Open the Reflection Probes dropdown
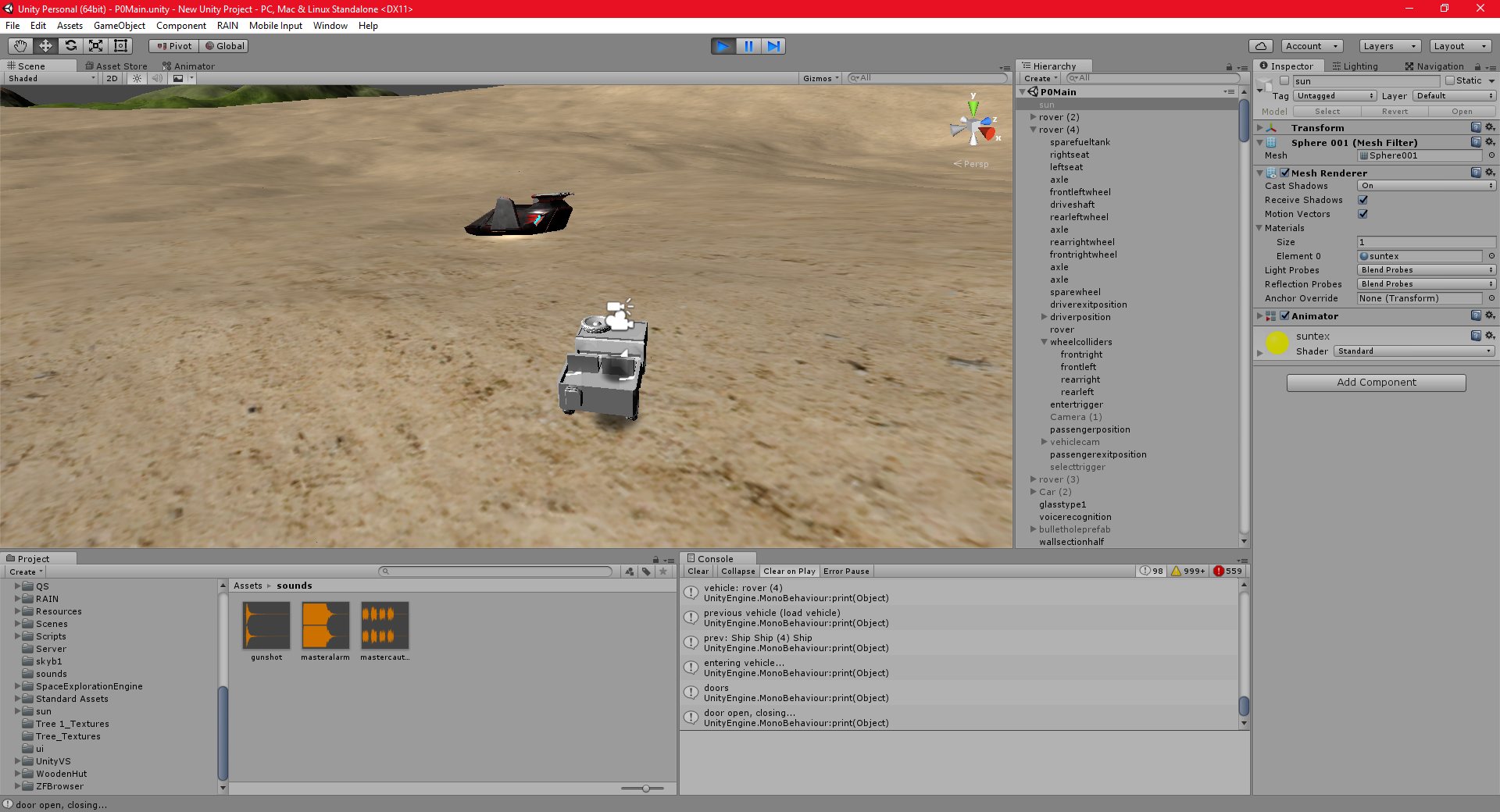1500x812 pixels. tap(1427, 284)
